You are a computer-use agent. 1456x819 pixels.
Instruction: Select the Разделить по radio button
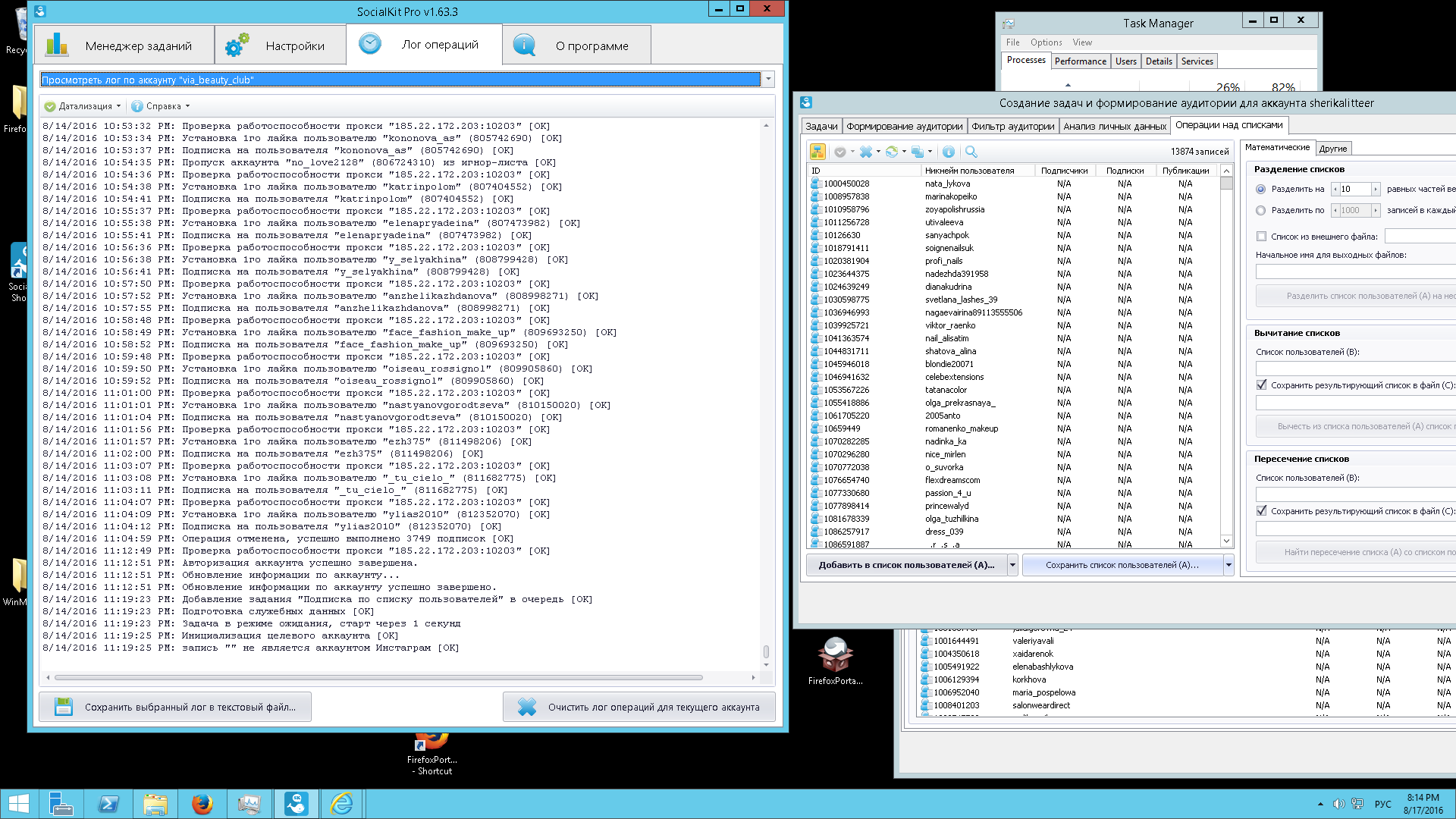[1260, 210]
